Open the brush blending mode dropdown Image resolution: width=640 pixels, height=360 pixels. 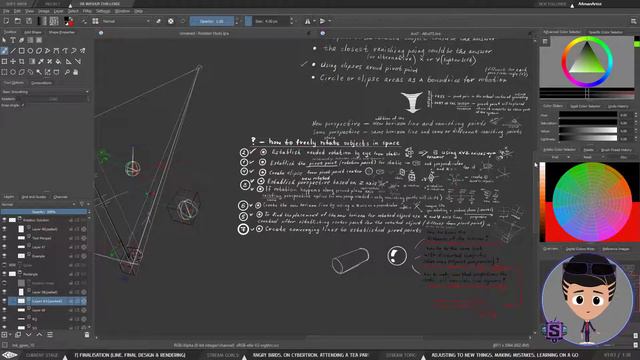pyautogui.click(x=126, y=21)
